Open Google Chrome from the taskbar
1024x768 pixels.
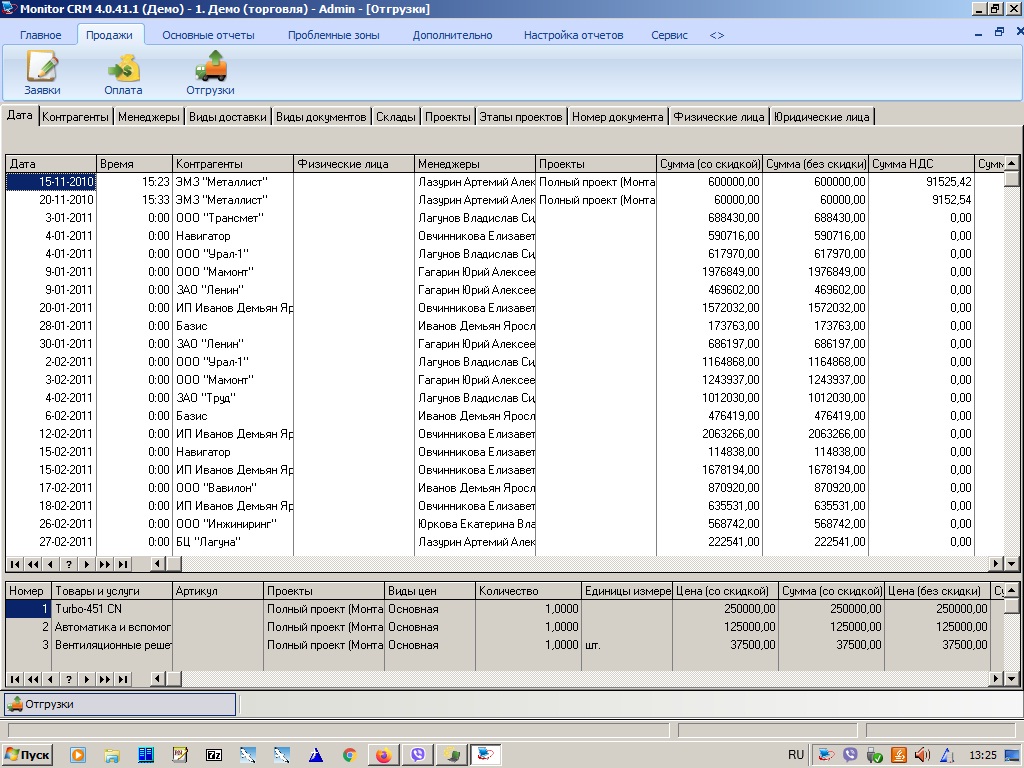coord(349,755)
